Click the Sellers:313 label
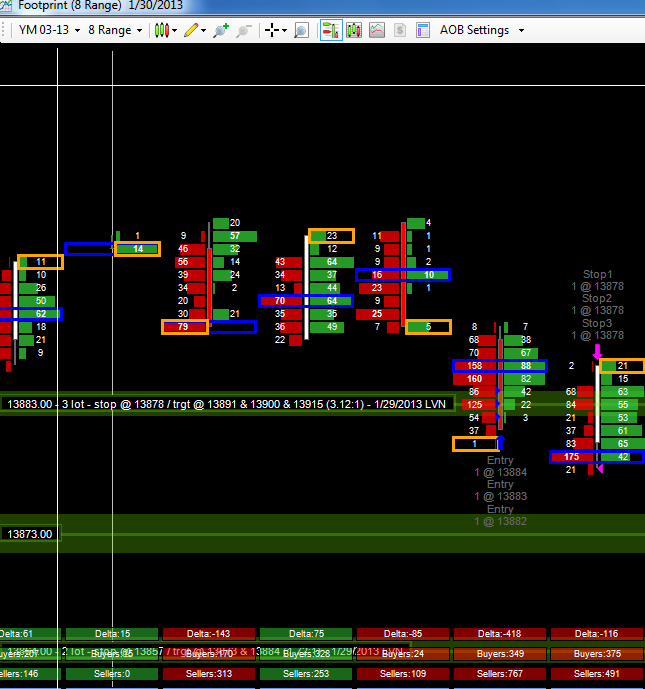Screen dimensions: 645x689 coord(209,674)
